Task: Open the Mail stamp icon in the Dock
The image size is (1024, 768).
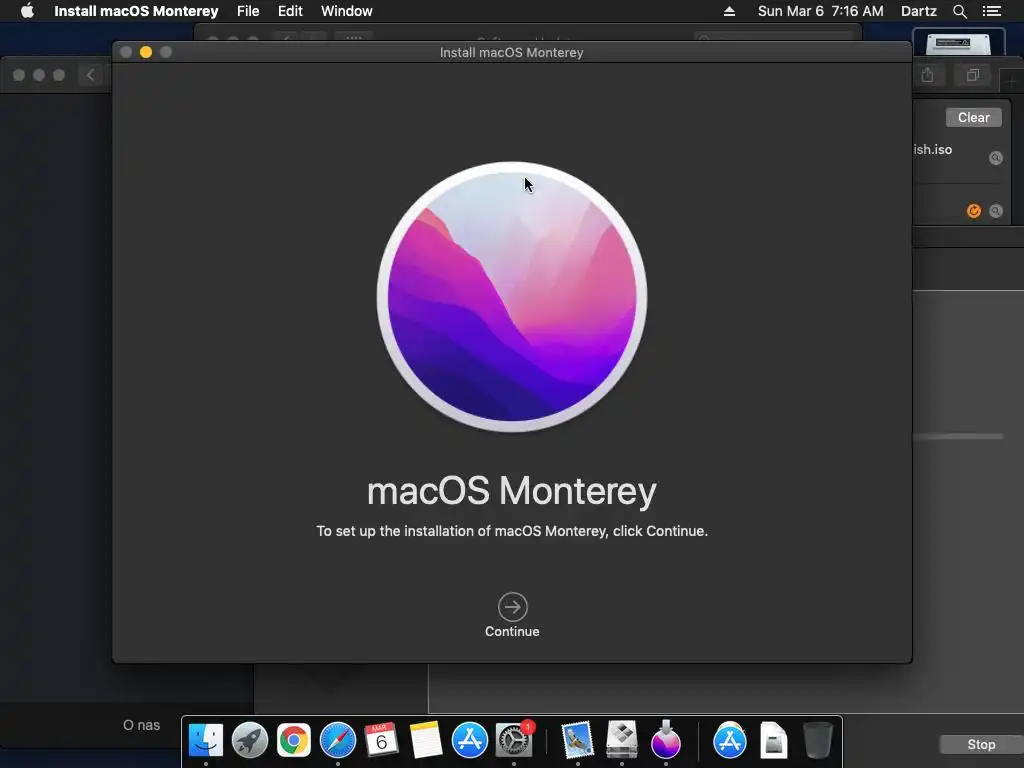Action: [x=577, y=741]
